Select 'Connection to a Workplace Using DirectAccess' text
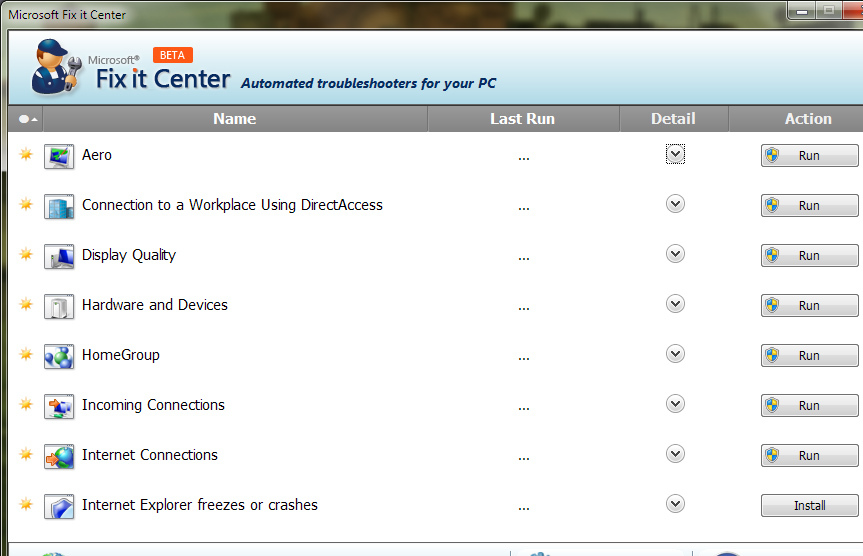 tap(232, 205)
